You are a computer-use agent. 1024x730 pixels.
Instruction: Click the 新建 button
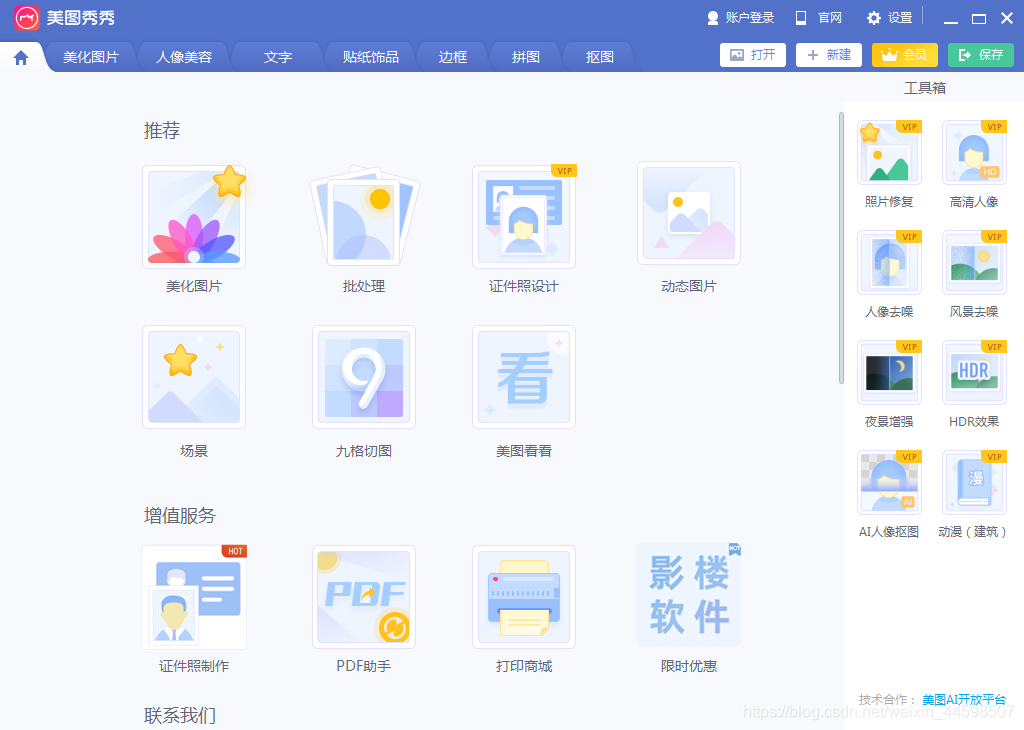coord(829,55)
